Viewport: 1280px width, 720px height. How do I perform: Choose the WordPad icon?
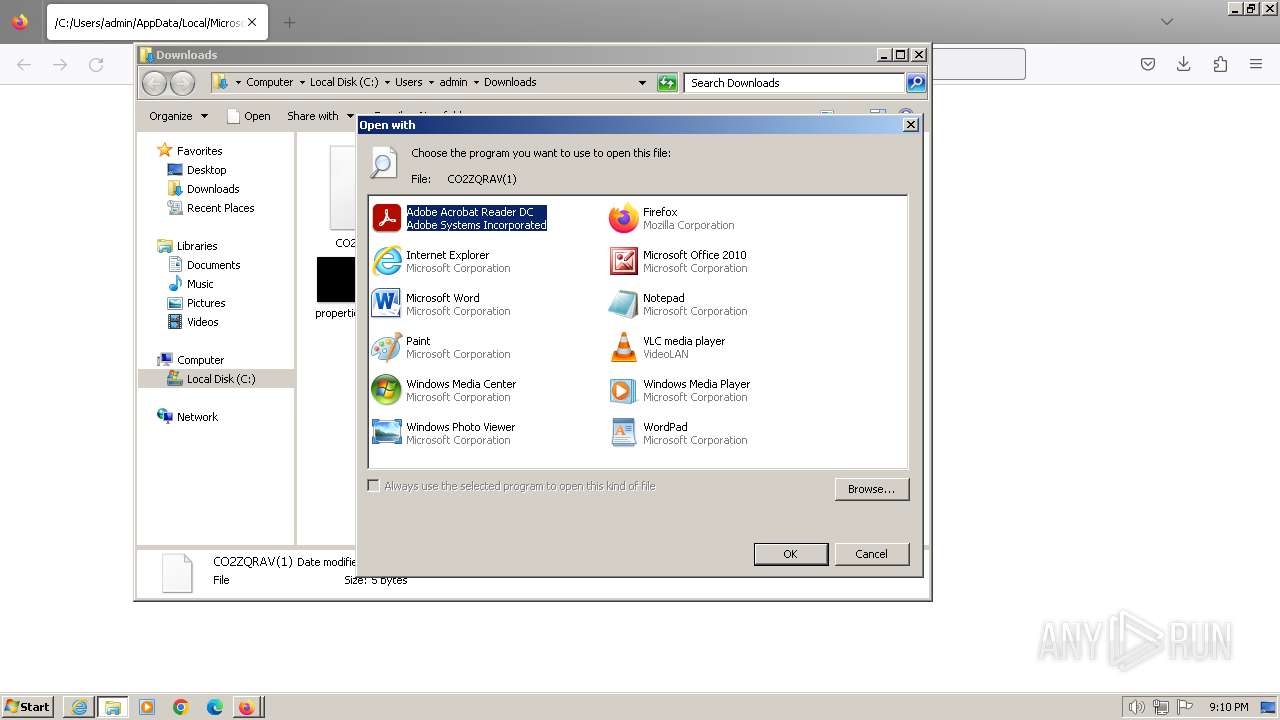point(623,433)
